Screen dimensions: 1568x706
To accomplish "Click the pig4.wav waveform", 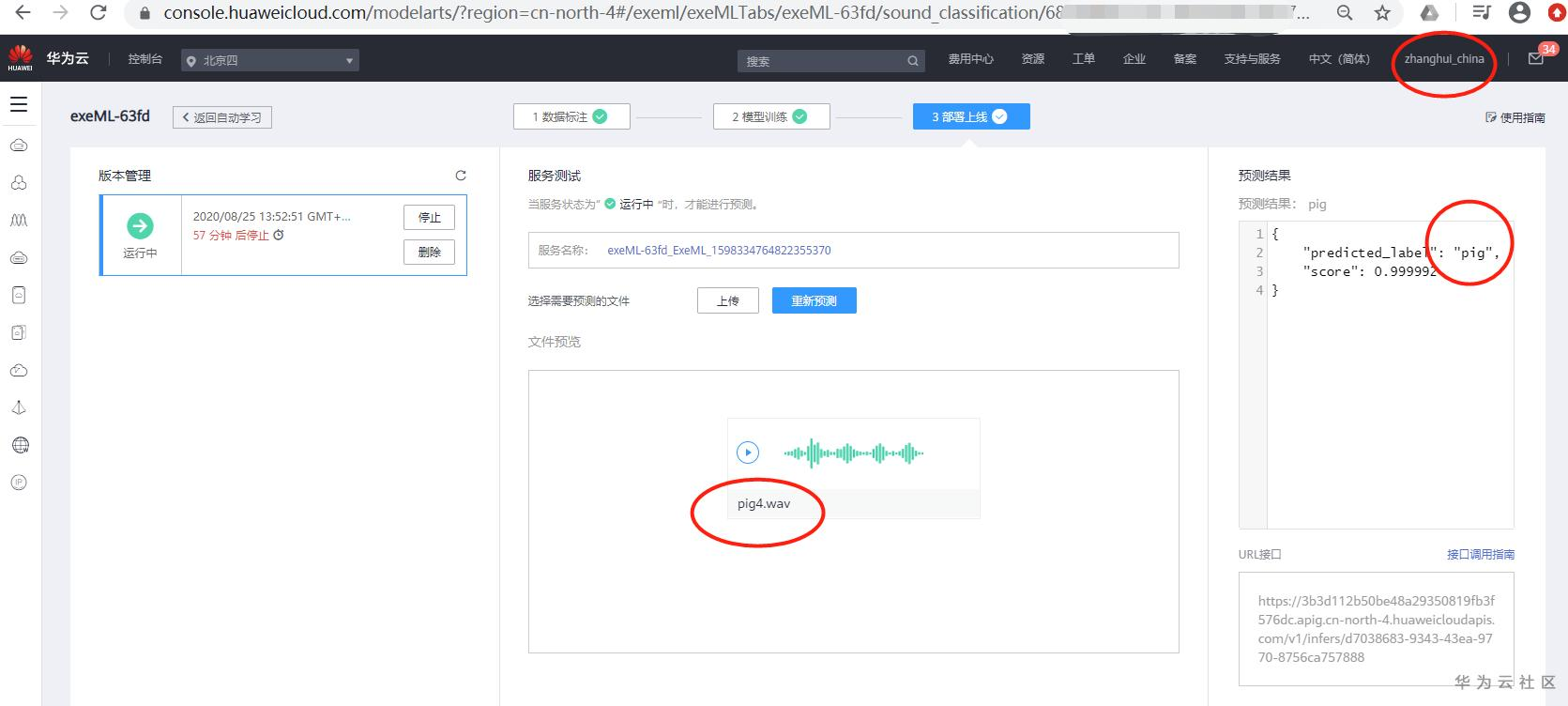I will coord(854,453).
